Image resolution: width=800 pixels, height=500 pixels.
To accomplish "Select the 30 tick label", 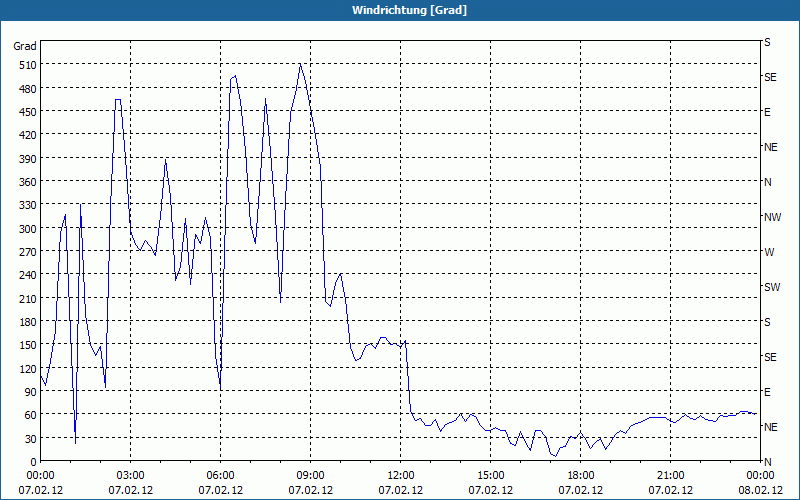I will coord(31,439).
